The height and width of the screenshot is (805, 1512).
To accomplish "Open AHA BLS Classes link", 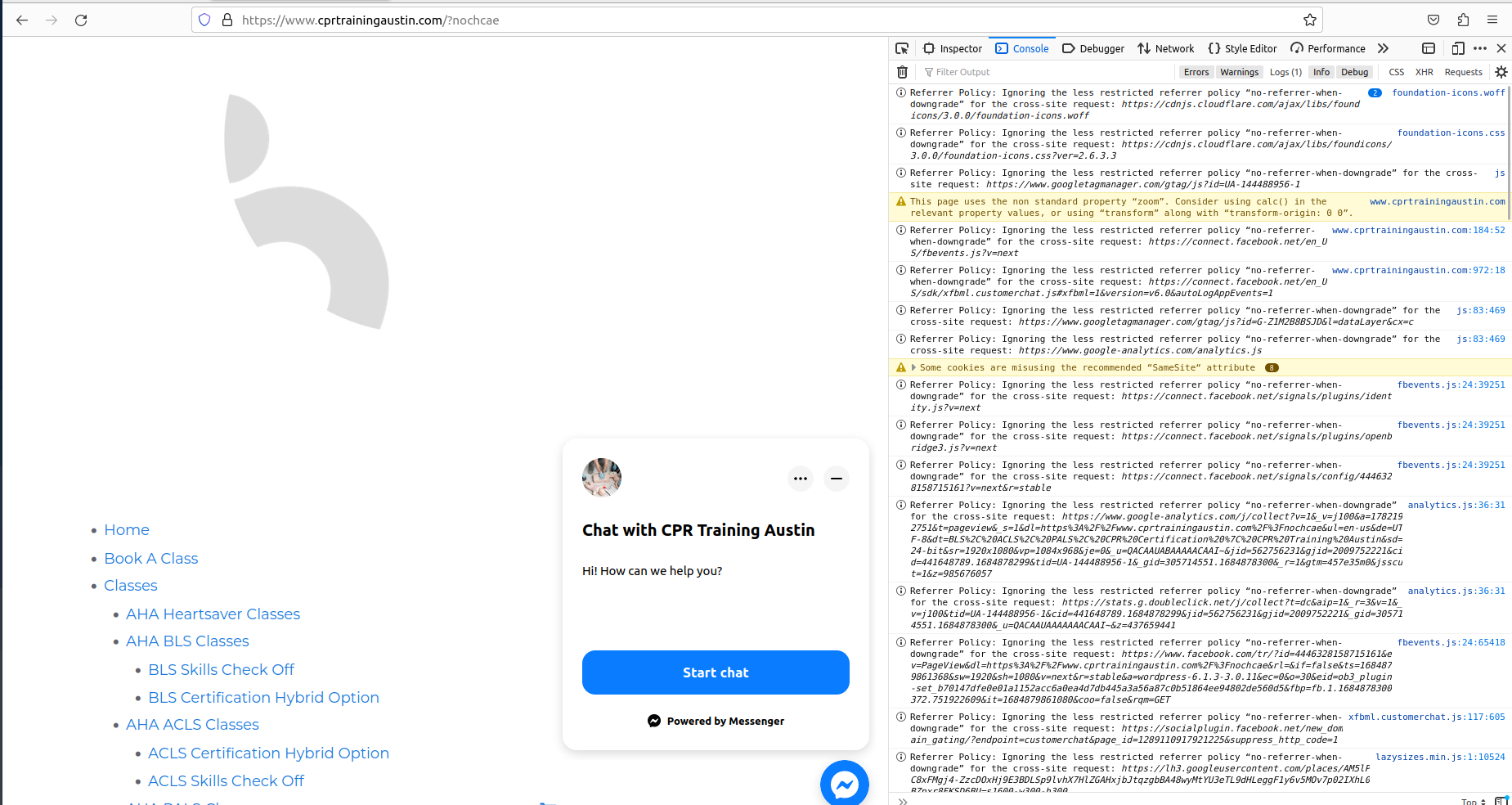I will (187, 641).
